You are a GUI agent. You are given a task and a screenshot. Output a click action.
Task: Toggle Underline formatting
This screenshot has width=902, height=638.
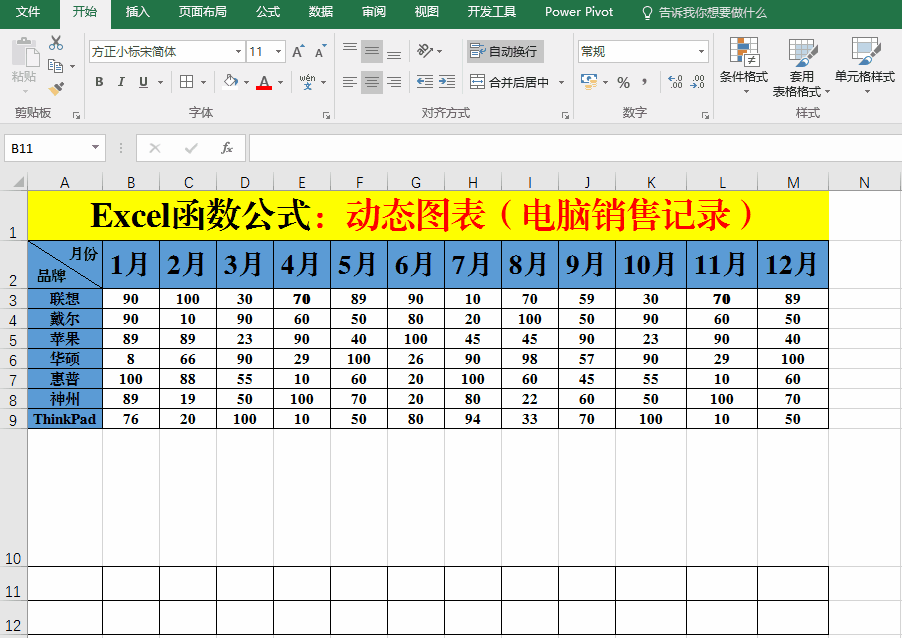pyautogui.click(x=143, y=82)
